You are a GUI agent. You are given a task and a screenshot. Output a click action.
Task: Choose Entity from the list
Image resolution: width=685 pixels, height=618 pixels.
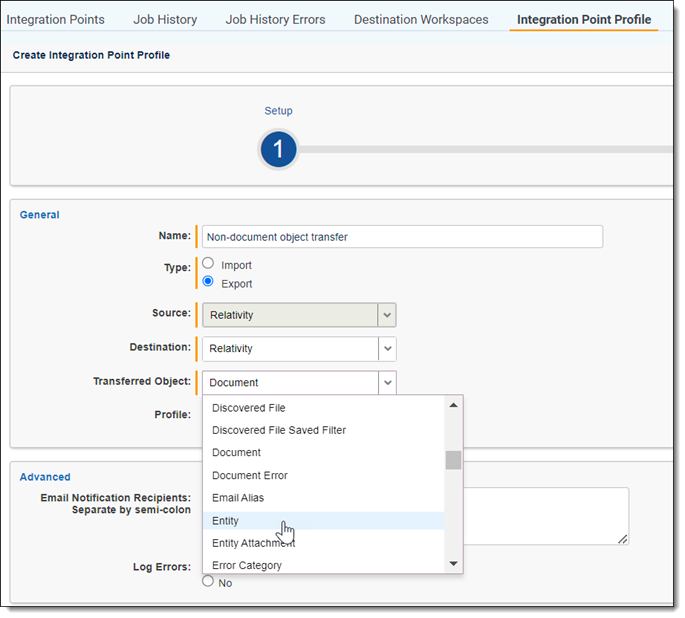point(225,521)
